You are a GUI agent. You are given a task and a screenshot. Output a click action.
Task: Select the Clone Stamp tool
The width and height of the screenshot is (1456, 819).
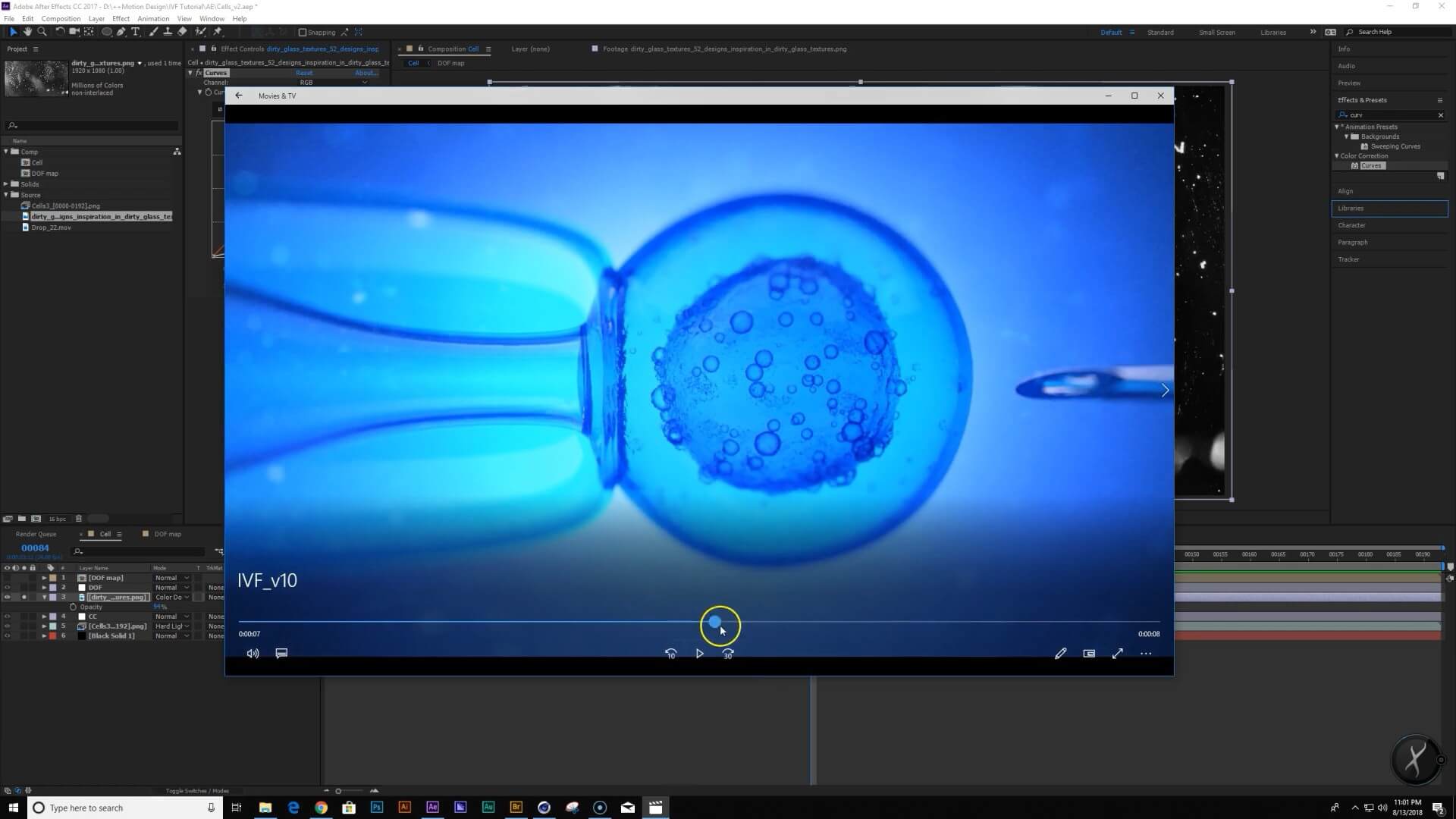click(x=168, y=32)
